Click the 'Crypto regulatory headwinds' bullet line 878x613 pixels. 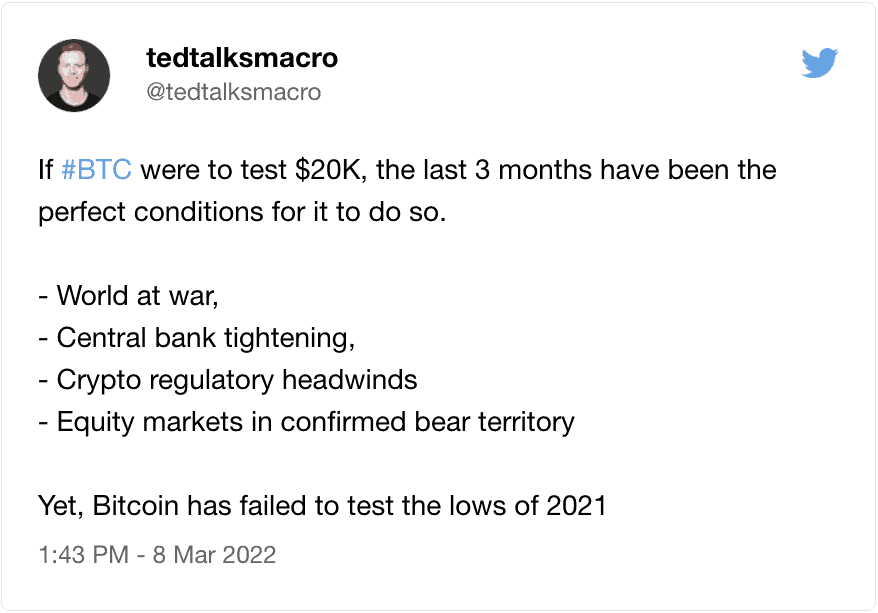point(228,380)
